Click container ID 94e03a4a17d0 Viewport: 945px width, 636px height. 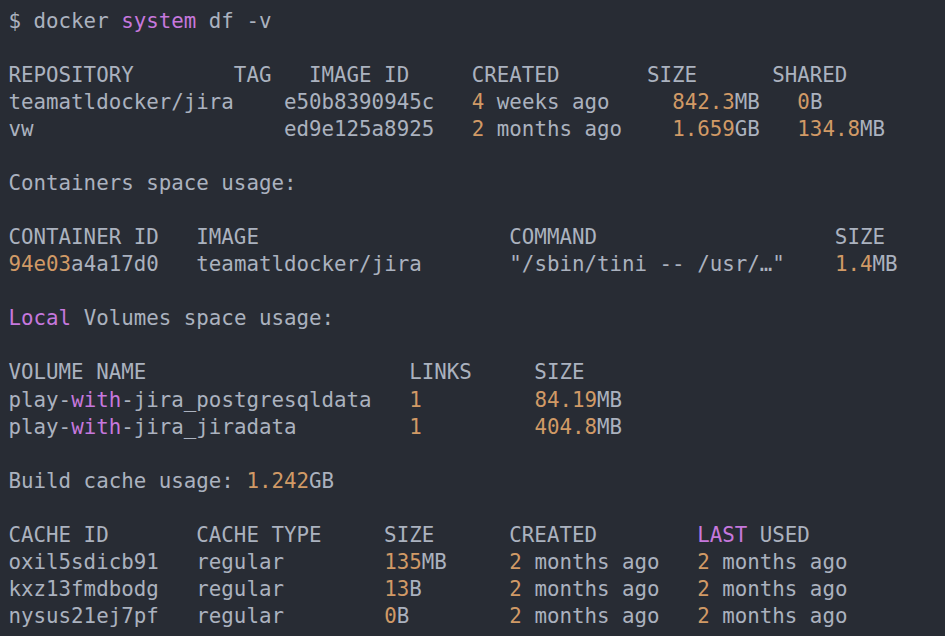[83, 264]
